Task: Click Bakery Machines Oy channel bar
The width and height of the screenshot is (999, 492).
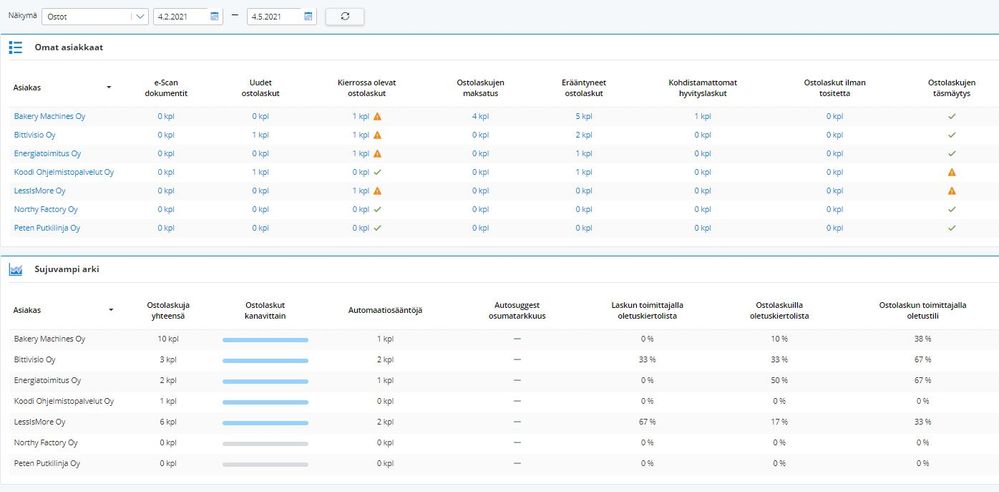Action: 265,340
